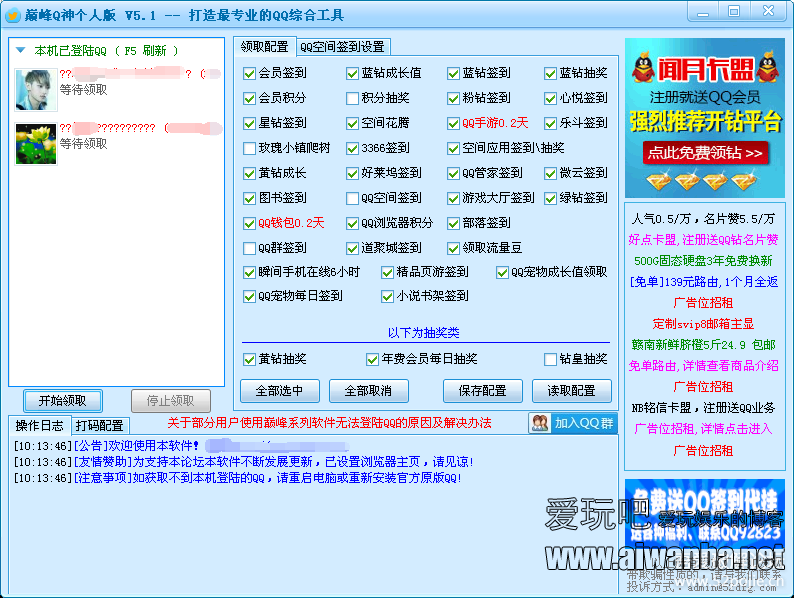Toggle 领取流量豆 checkbox
The image size is (794, 598).
tap(453, 249)
